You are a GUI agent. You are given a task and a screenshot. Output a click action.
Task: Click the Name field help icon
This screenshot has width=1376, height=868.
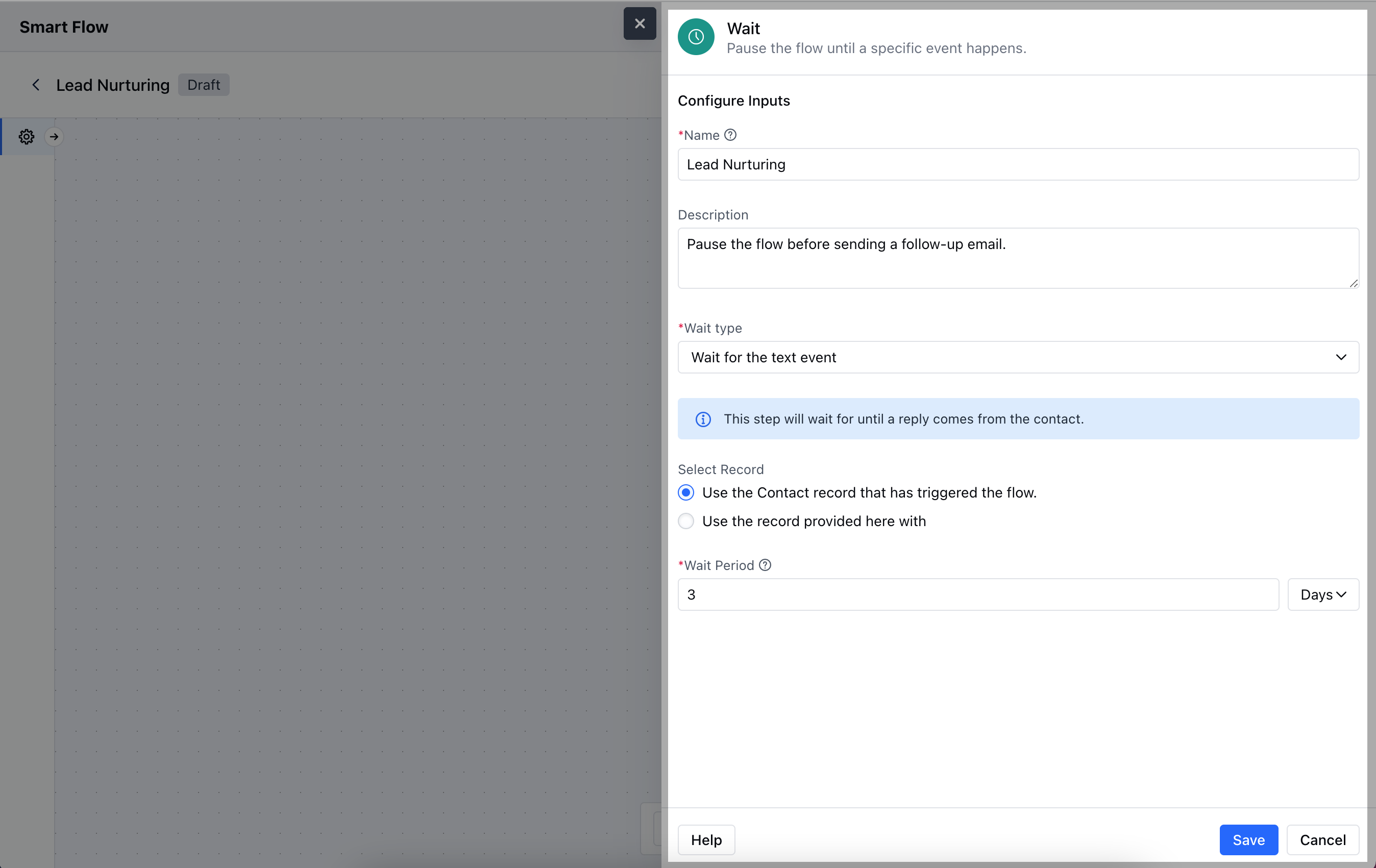[x=730, y=135]
